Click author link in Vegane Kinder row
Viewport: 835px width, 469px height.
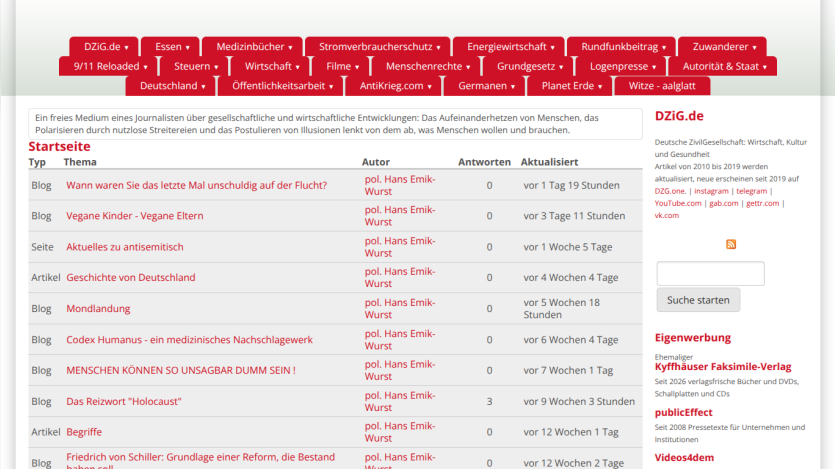tap(399, 216)
